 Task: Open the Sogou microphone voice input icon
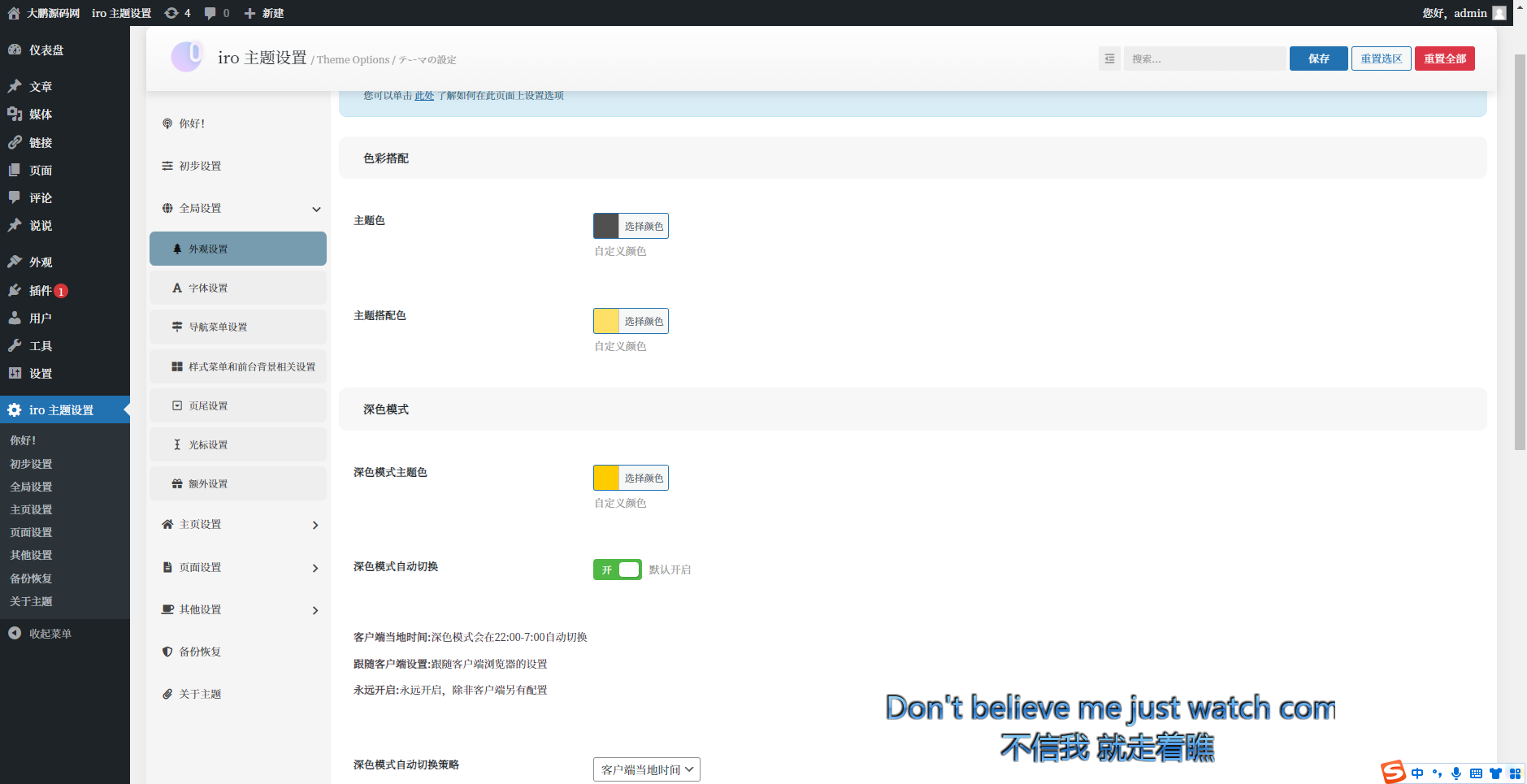1456,773
